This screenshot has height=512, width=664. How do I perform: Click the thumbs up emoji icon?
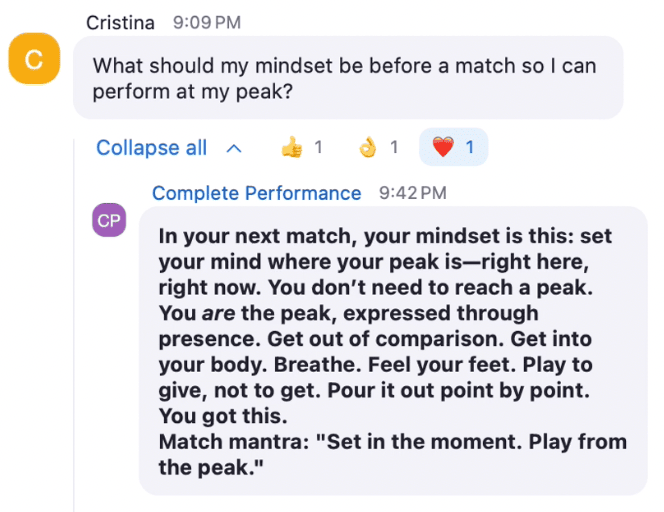[x=292, y=147]
